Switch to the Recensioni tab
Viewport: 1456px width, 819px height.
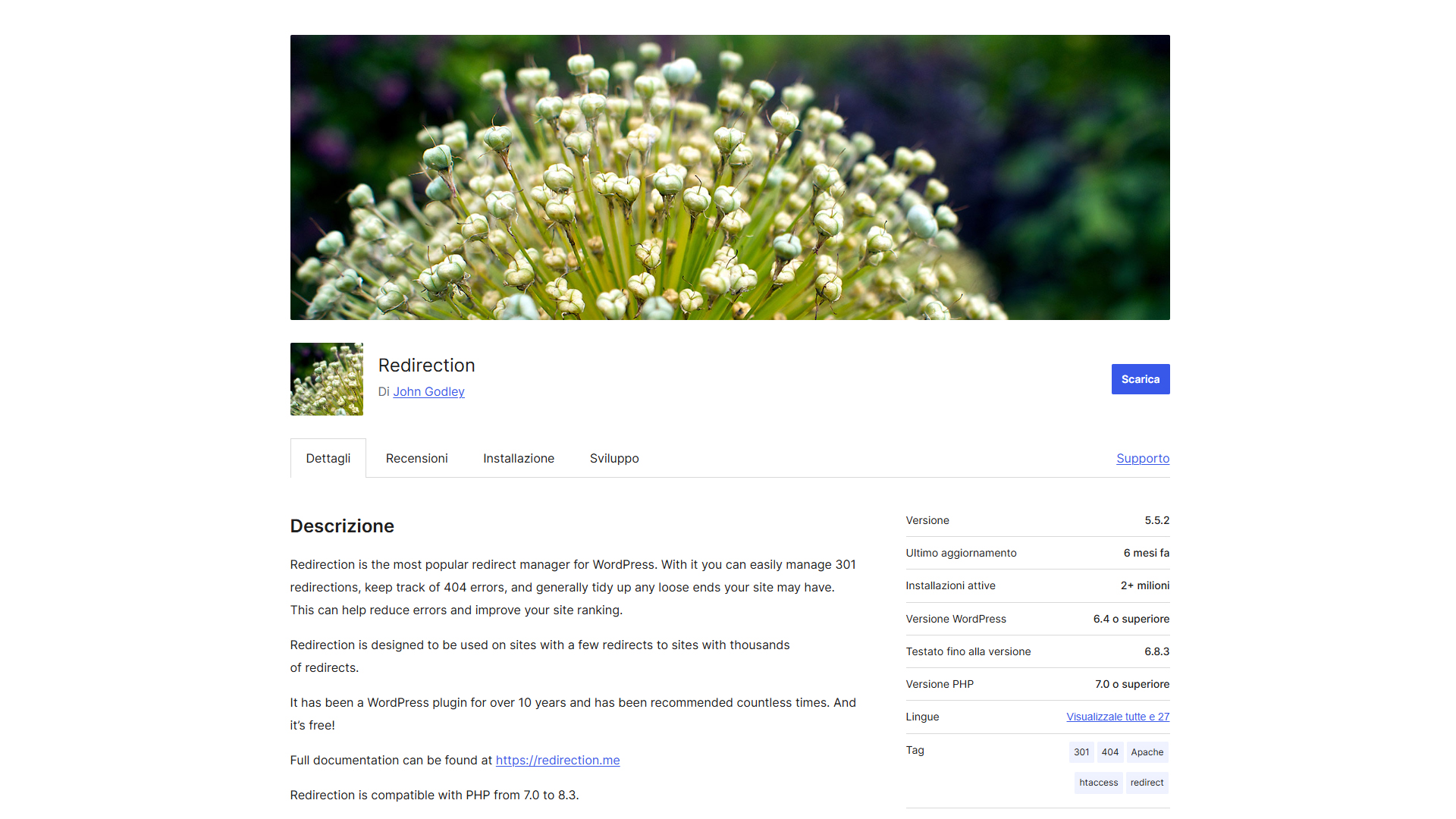(416, 458)
